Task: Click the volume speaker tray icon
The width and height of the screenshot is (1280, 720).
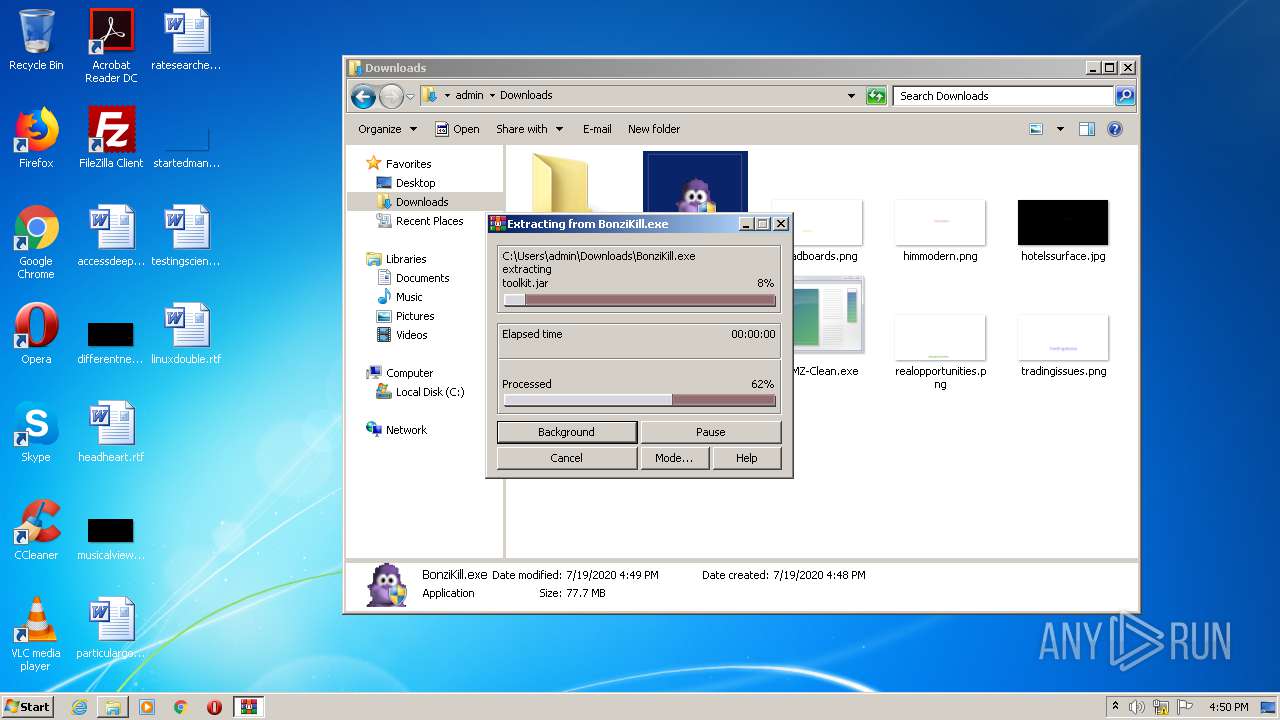Action: tap(1137, 707)
